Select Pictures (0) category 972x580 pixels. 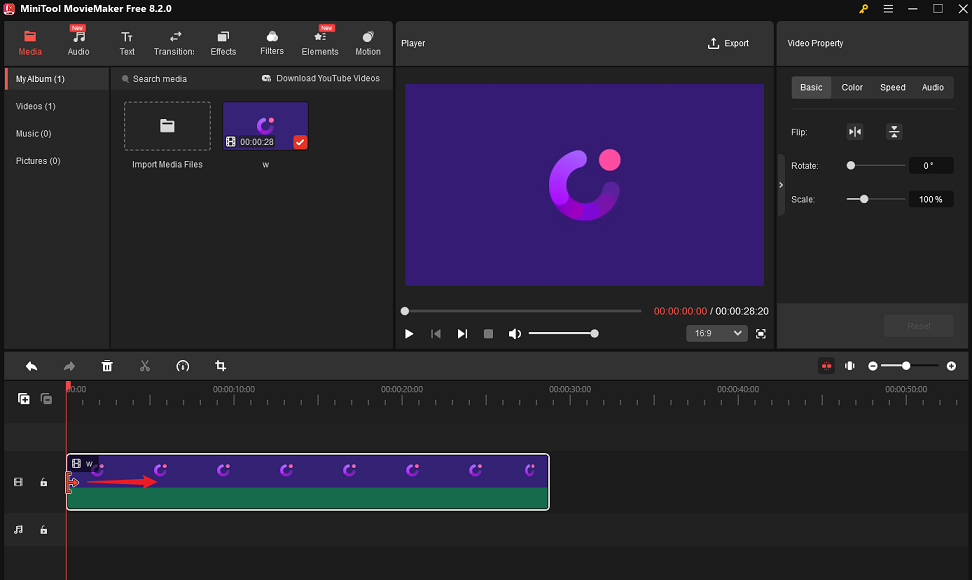coord(38,160)
